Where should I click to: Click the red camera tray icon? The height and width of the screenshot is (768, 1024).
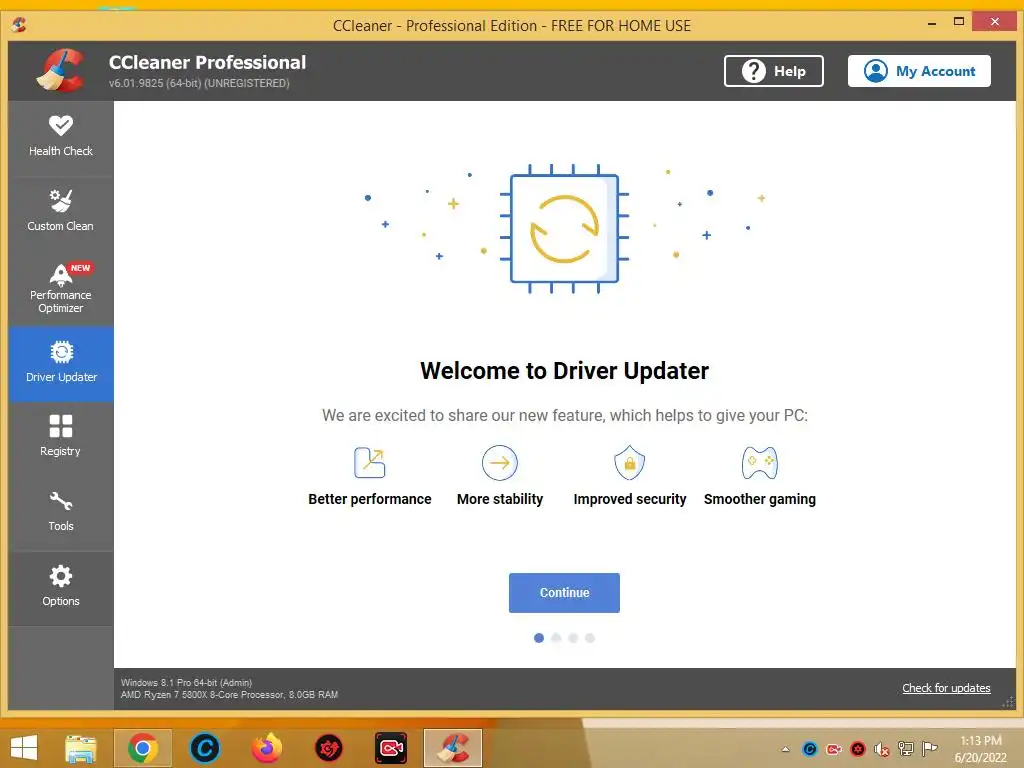point(834,749)
